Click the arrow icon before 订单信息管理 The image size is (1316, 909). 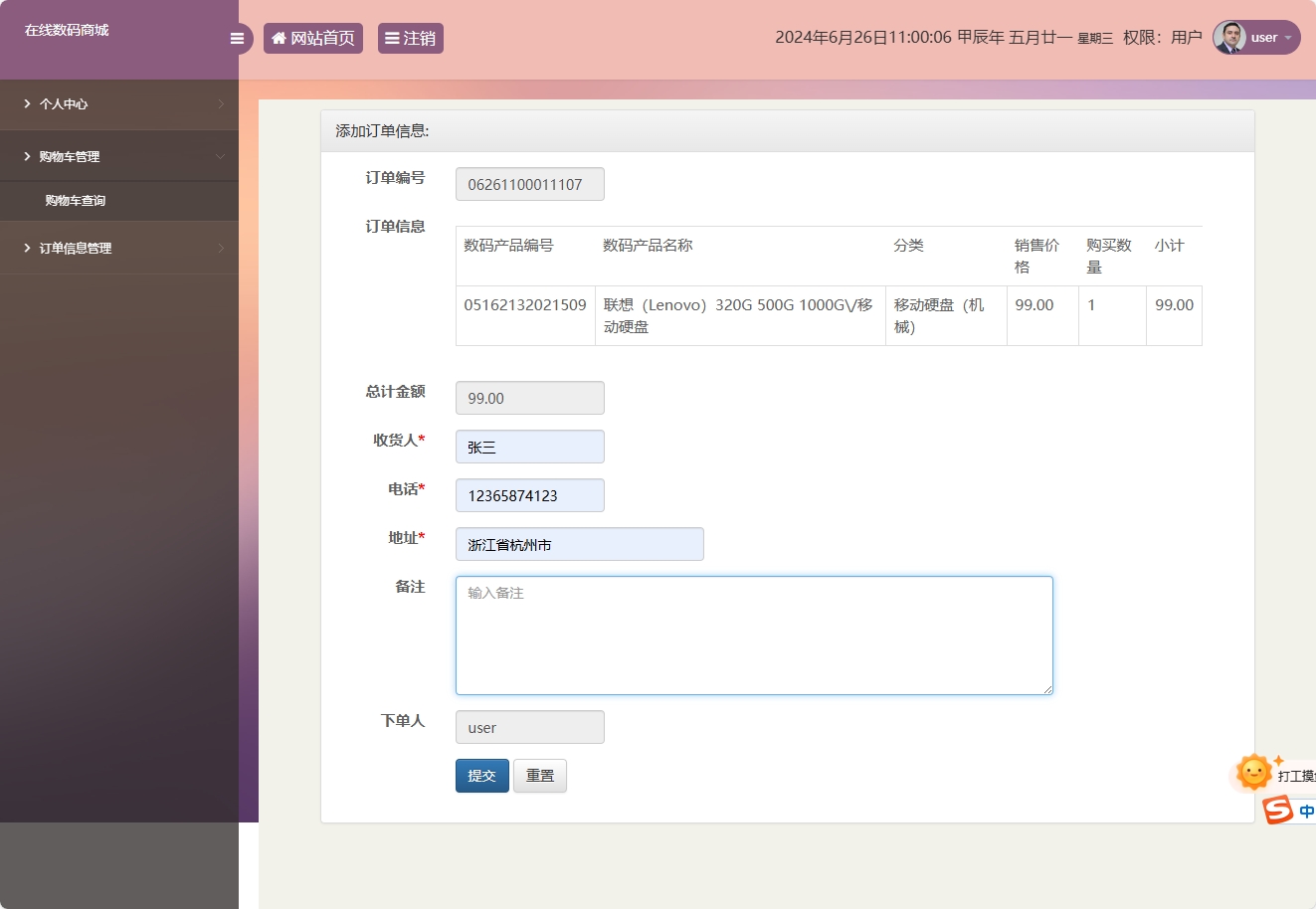click(27, 248)
